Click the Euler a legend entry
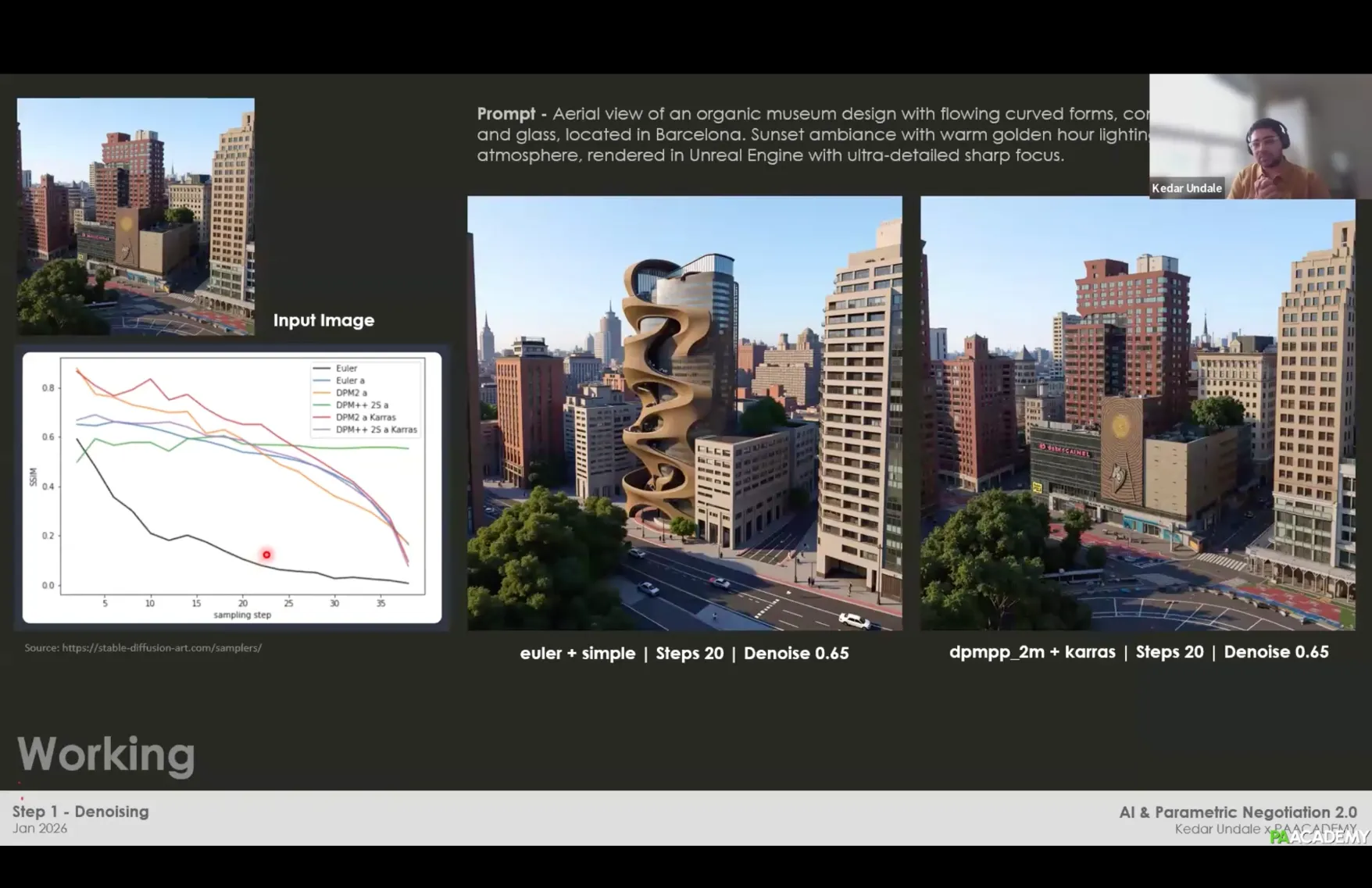Screen dimensions: 1372x888 349,380
